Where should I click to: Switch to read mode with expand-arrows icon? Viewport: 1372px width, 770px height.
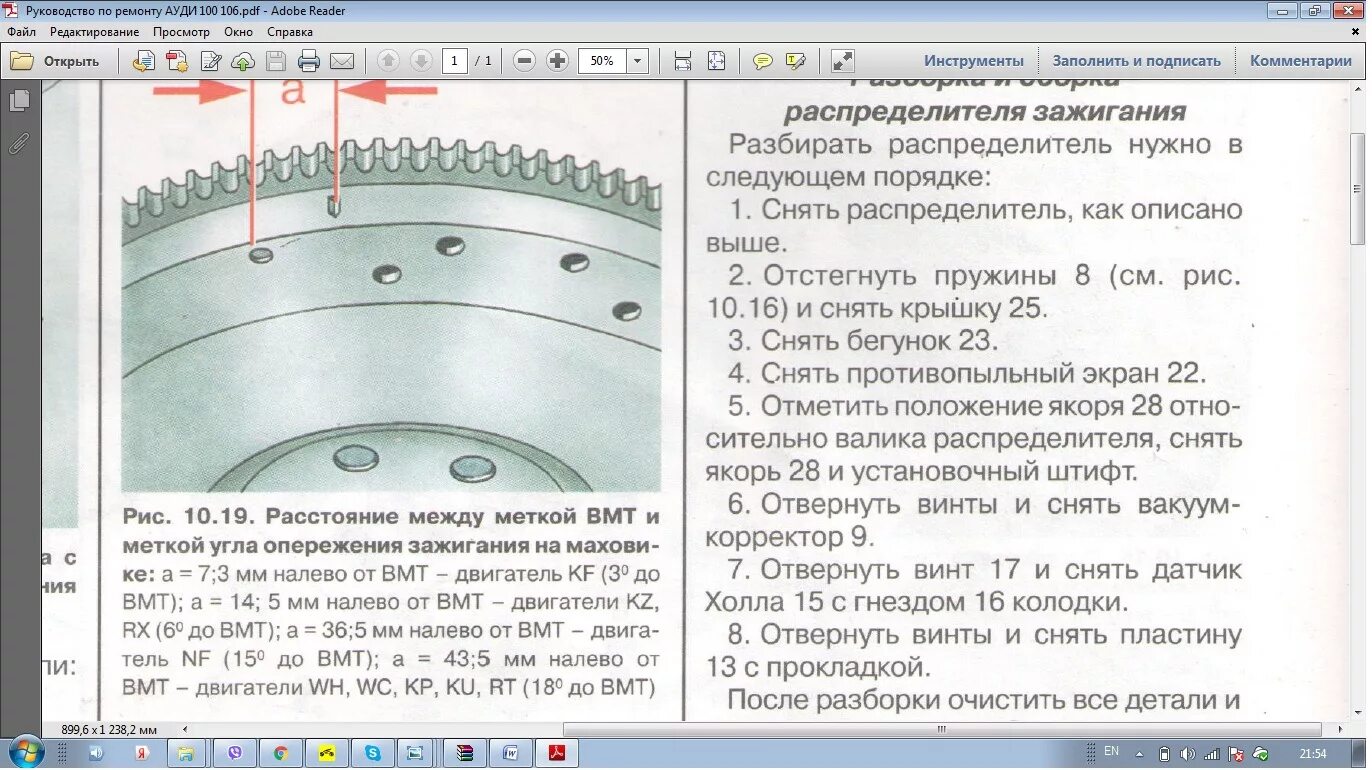click(843, 61)
